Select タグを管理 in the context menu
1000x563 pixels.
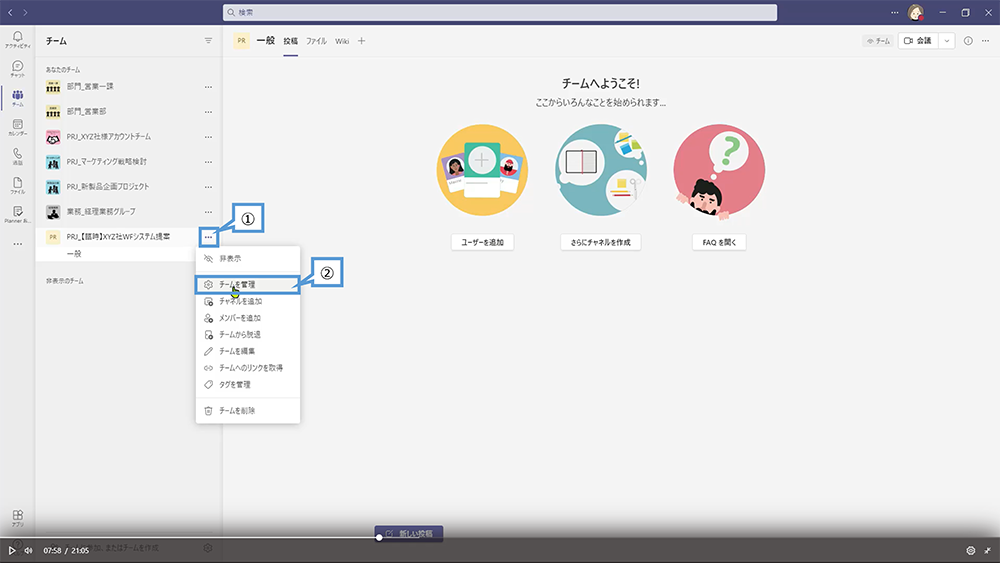(x=247, y=384)
